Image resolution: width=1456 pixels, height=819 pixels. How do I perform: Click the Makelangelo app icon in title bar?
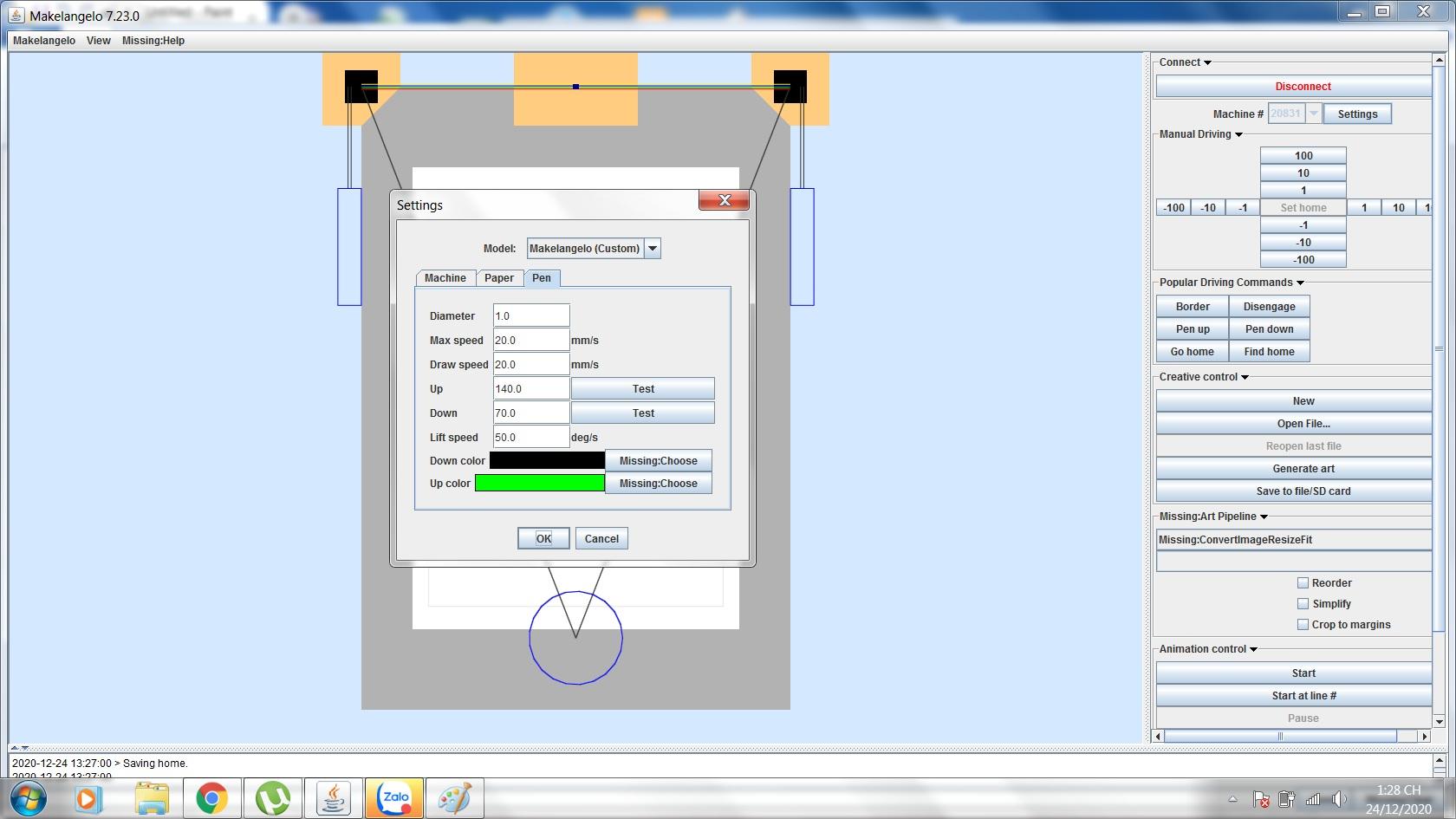point(16,15)
